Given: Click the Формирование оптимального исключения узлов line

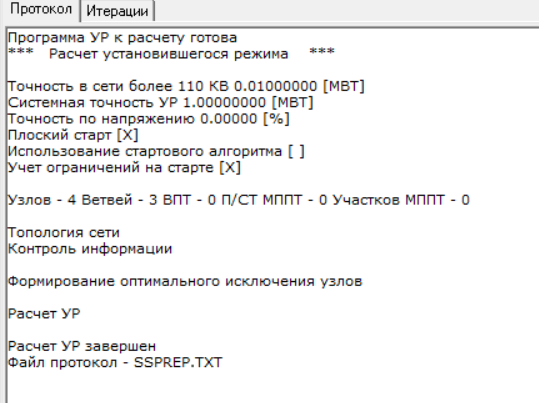Looking at the screenshot, I should click(185, 282).
